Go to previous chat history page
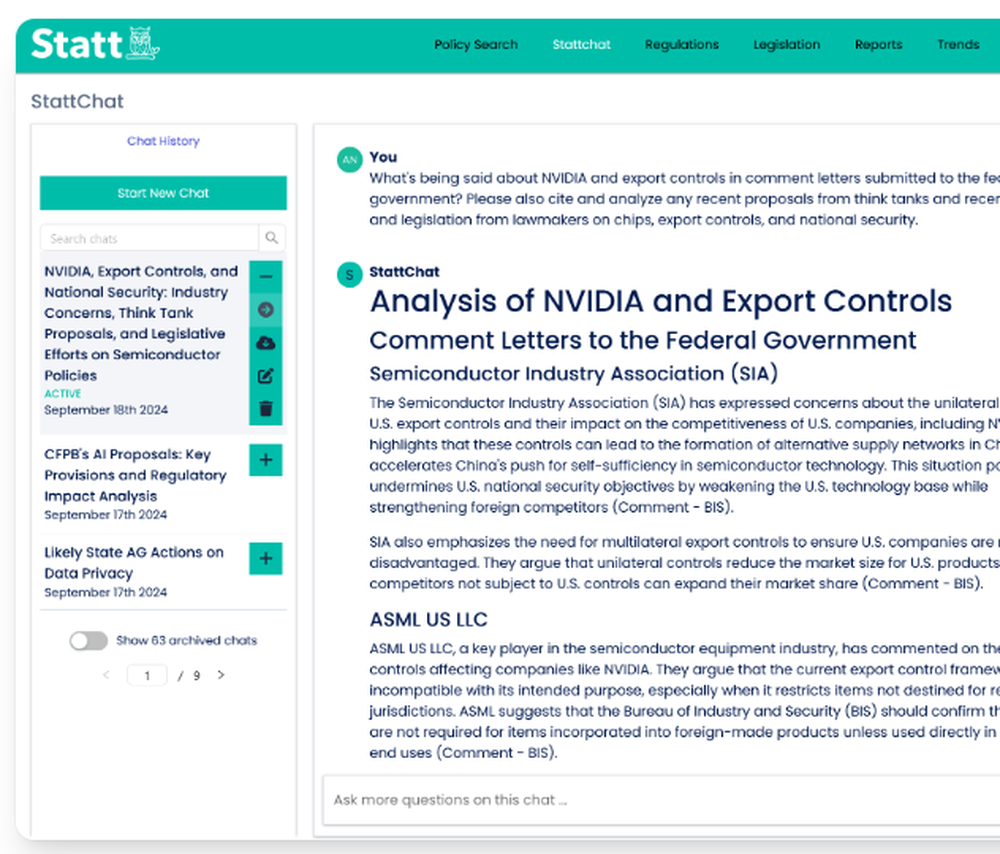This screenshot has width=1000, height=854. click(x=107, y=675)
